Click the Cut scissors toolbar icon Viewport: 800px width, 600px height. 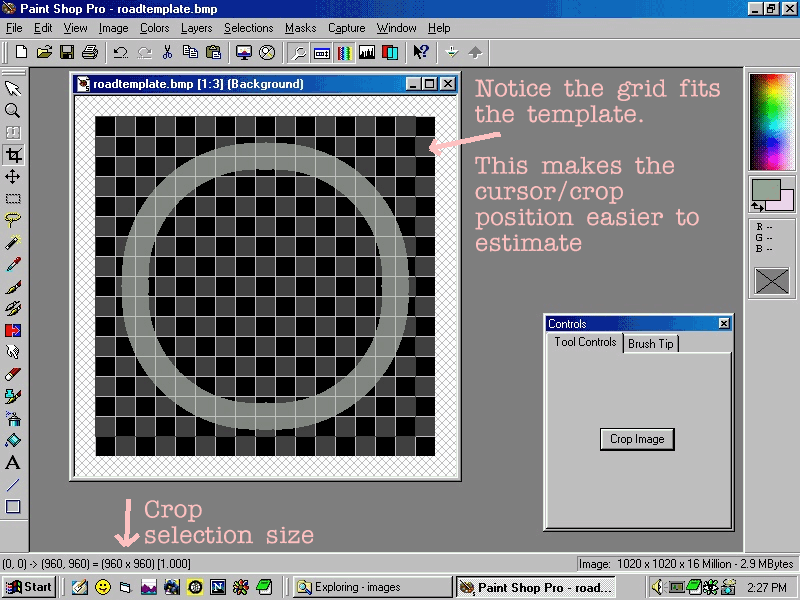click(x=167, y=52)
